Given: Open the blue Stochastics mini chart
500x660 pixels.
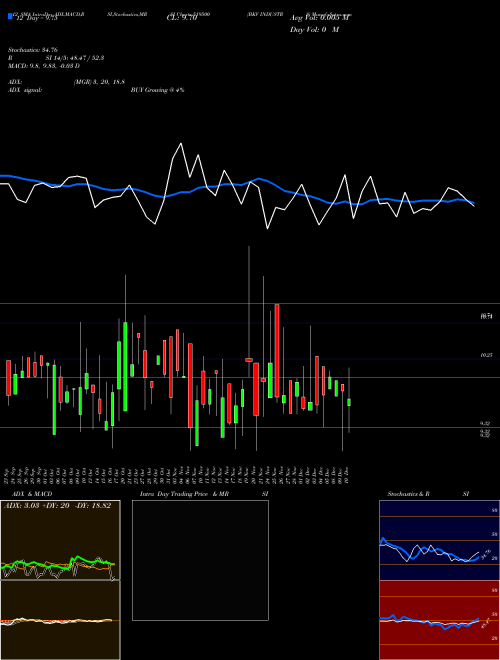Looking at the screenshot, I should tap(439, 540).
